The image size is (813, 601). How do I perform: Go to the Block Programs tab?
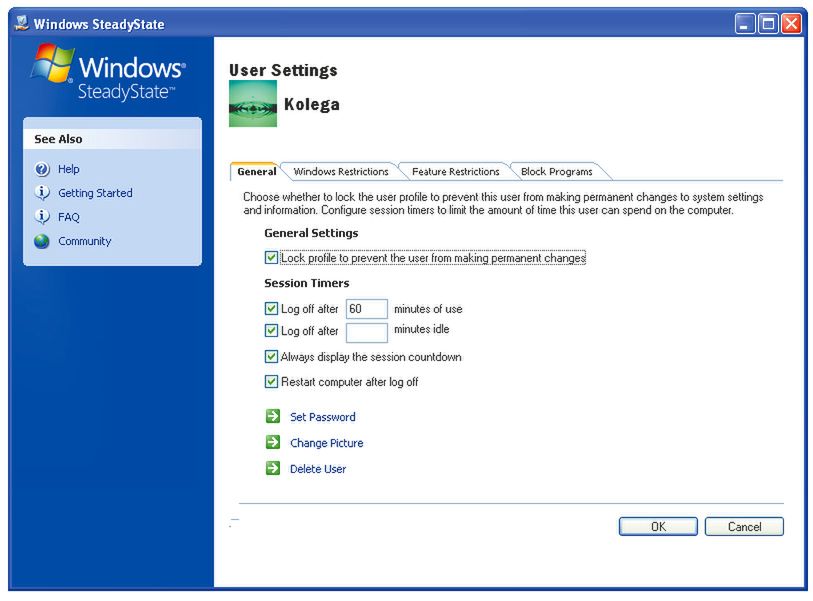click(x=556, y=172)
